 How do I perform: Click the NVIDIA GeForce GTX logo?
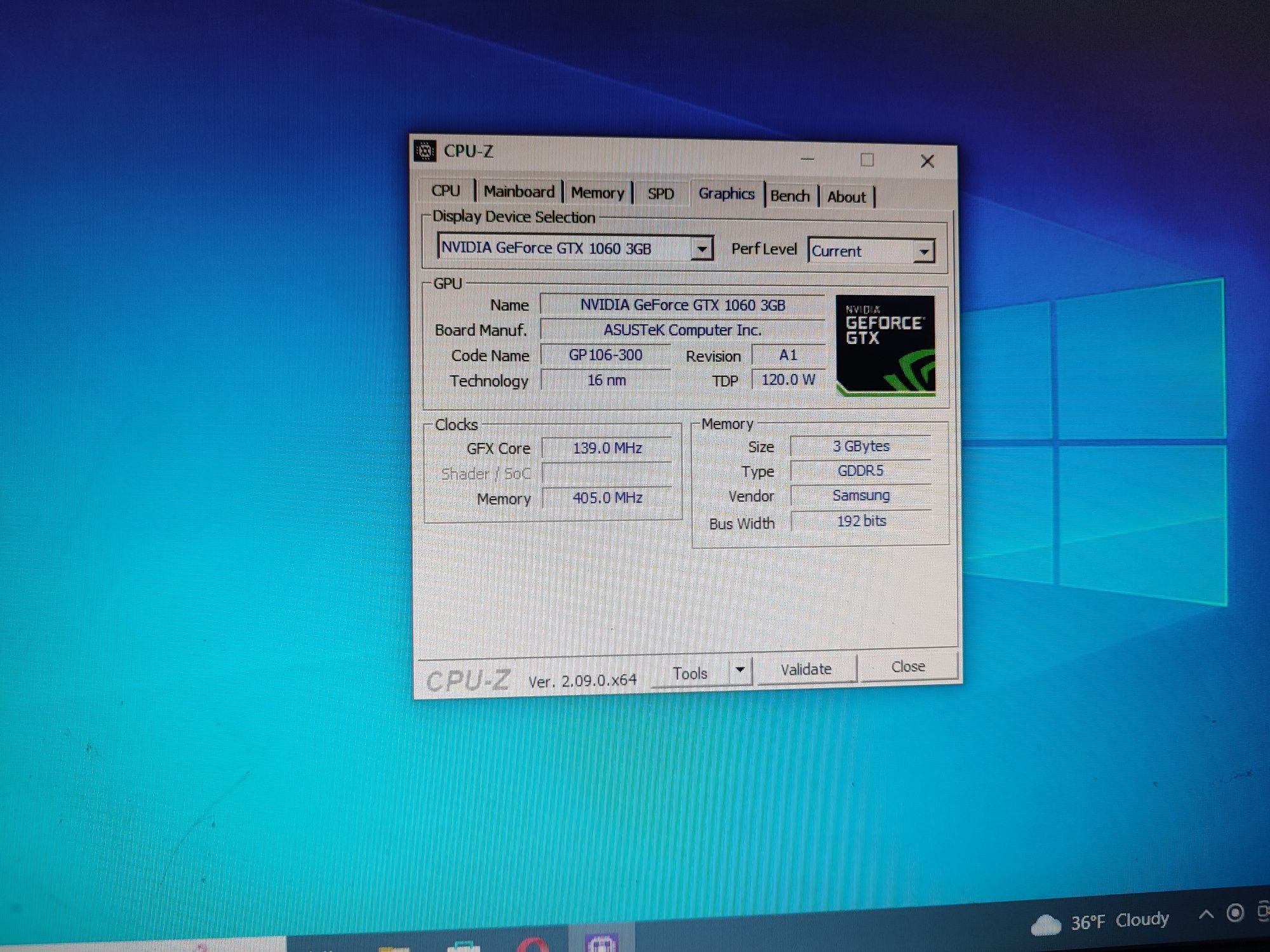coord(885,346)
